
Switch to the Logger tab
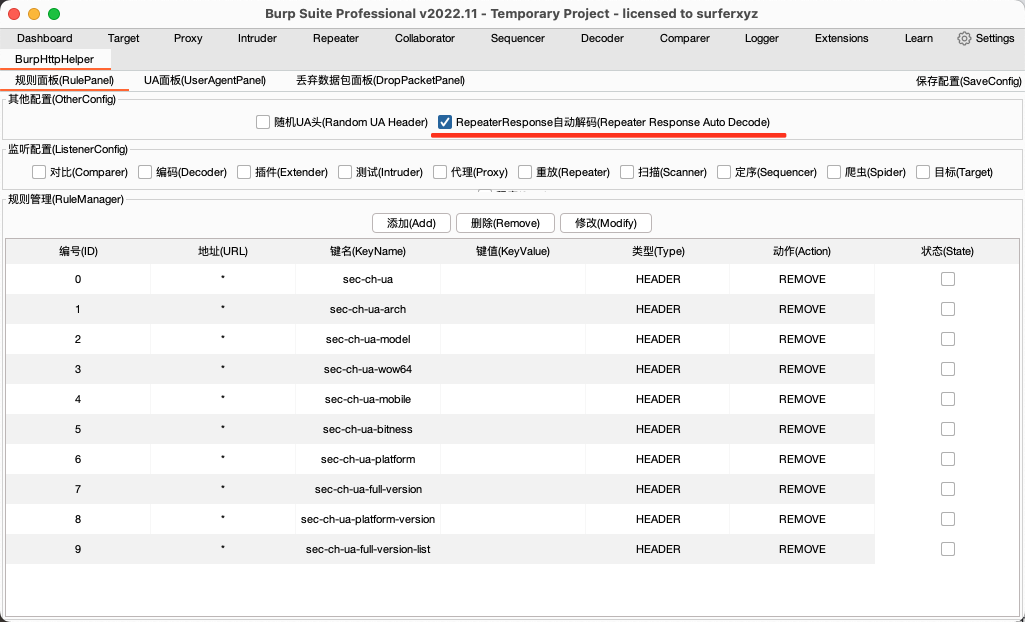(x=762, y=39)
